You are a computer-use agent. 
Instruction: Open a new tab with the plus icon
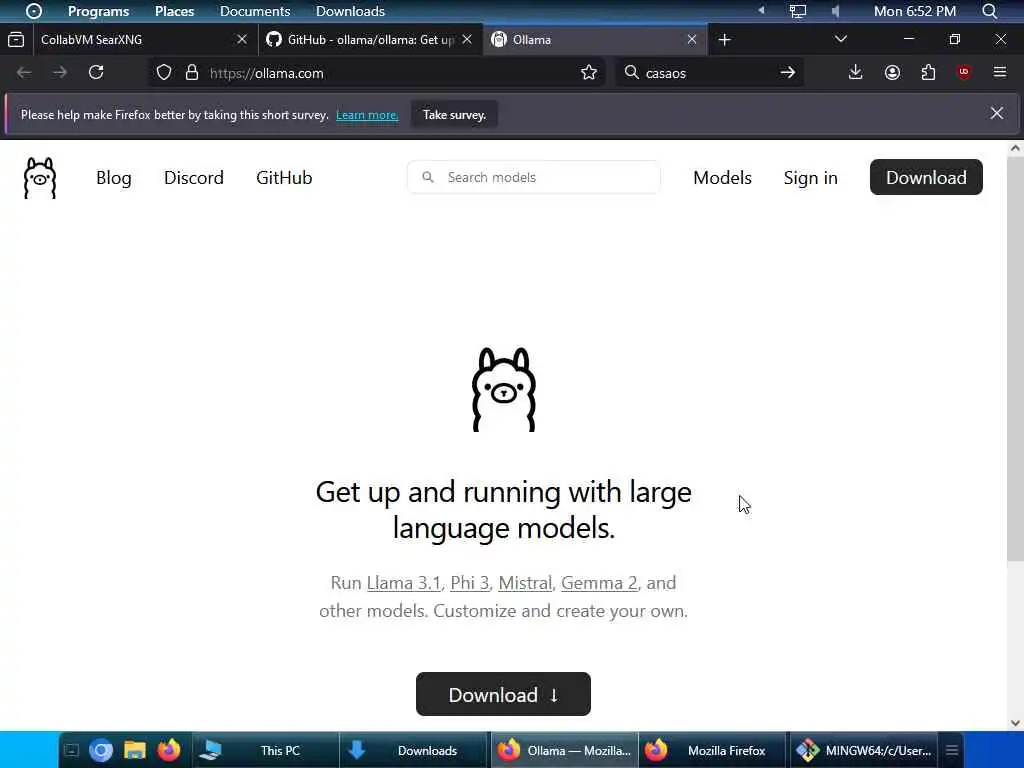tap(724, 40)
